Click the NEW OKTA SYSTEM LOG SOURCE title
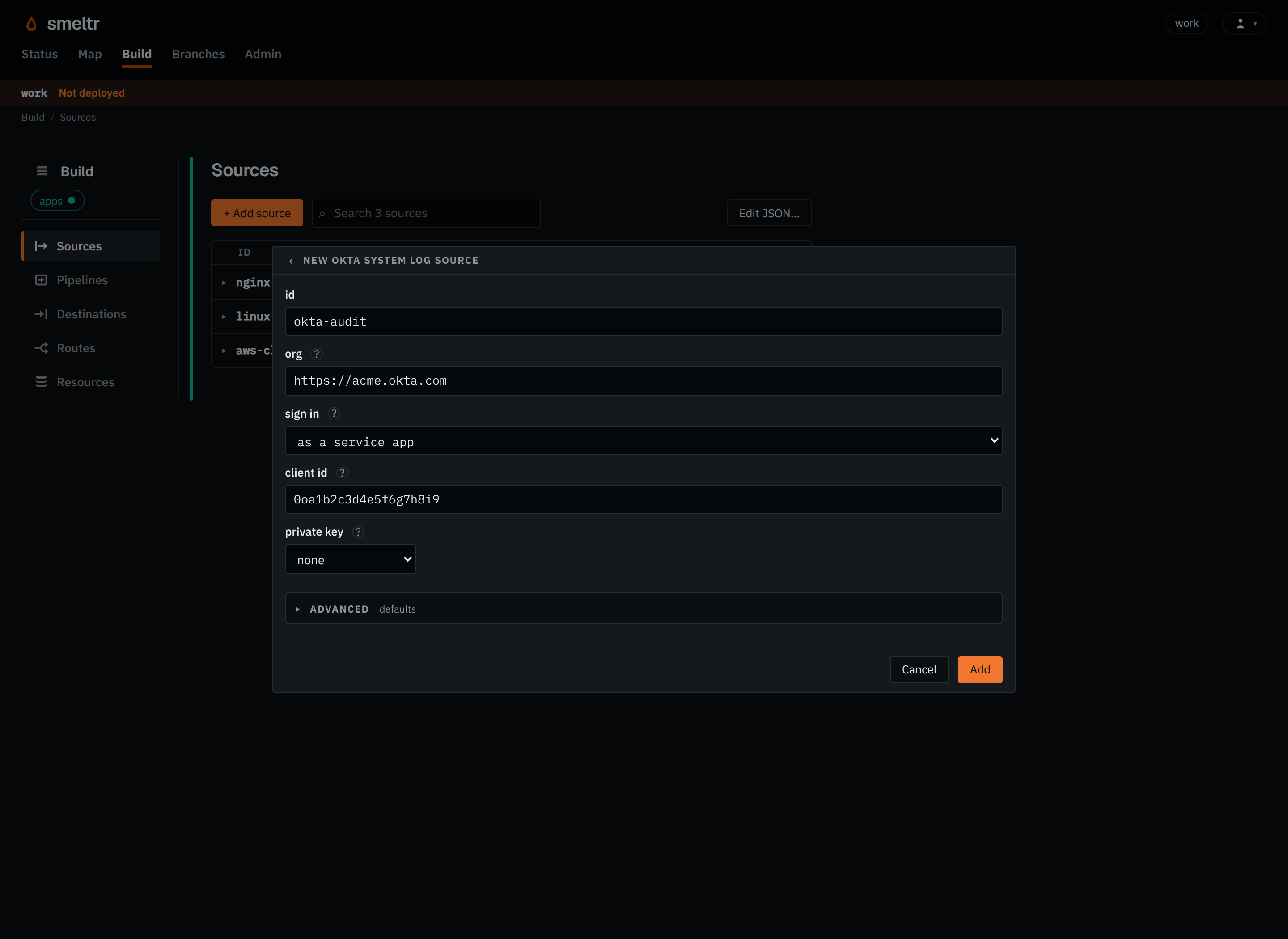The height and width of the screenshot is (939, 1288). coord(391,260)
